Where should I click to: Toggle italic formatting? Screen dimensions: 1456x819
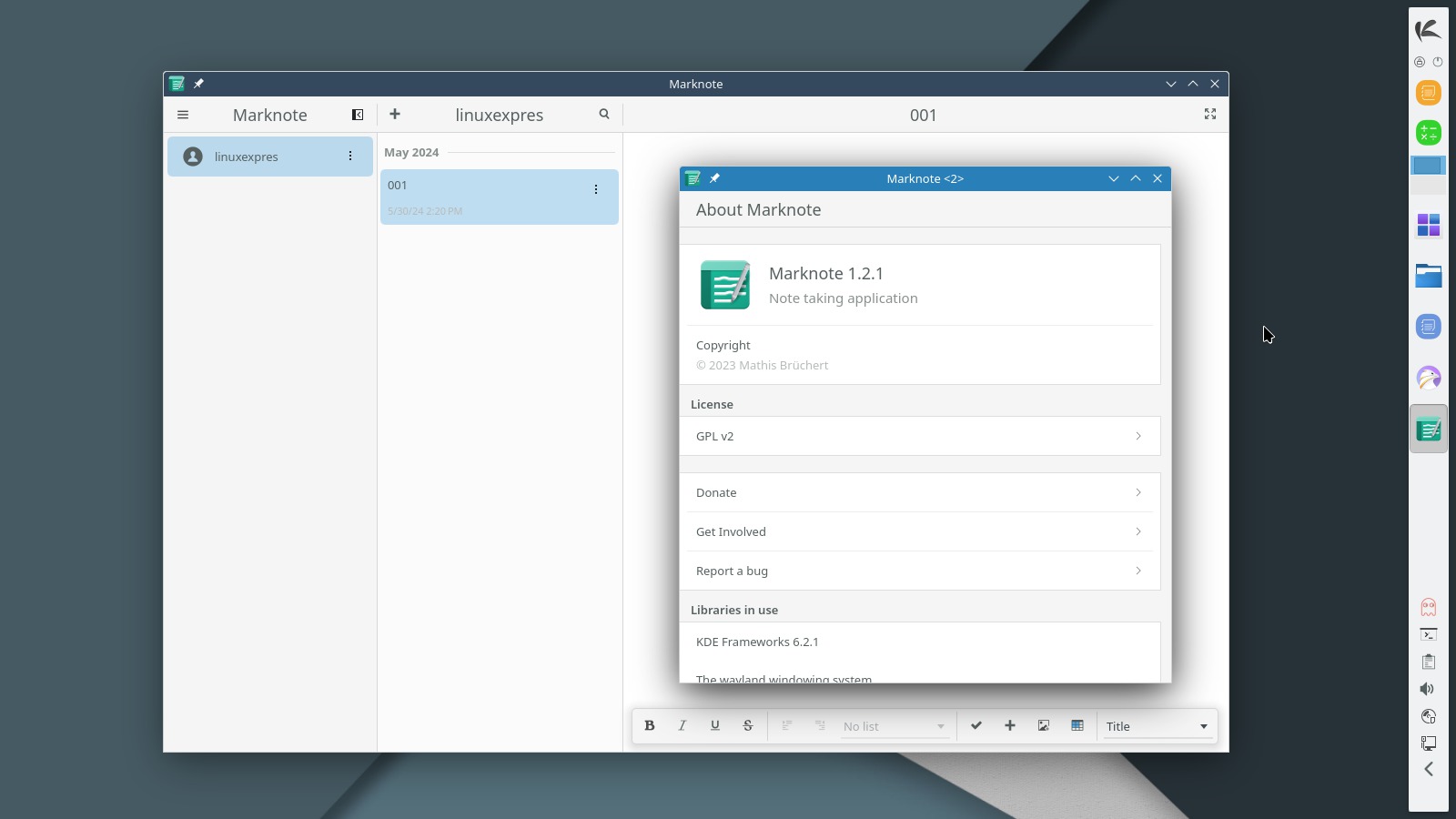(682, 725)
